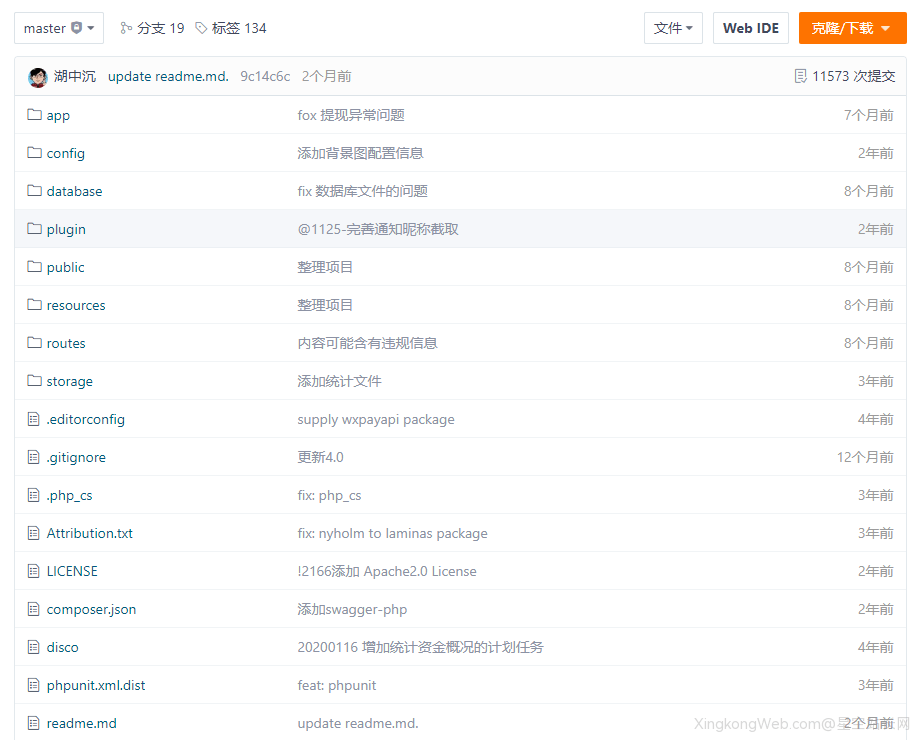Open the .editorconfig file
Screen dimensions: 918x740
[x=85, y=420]
